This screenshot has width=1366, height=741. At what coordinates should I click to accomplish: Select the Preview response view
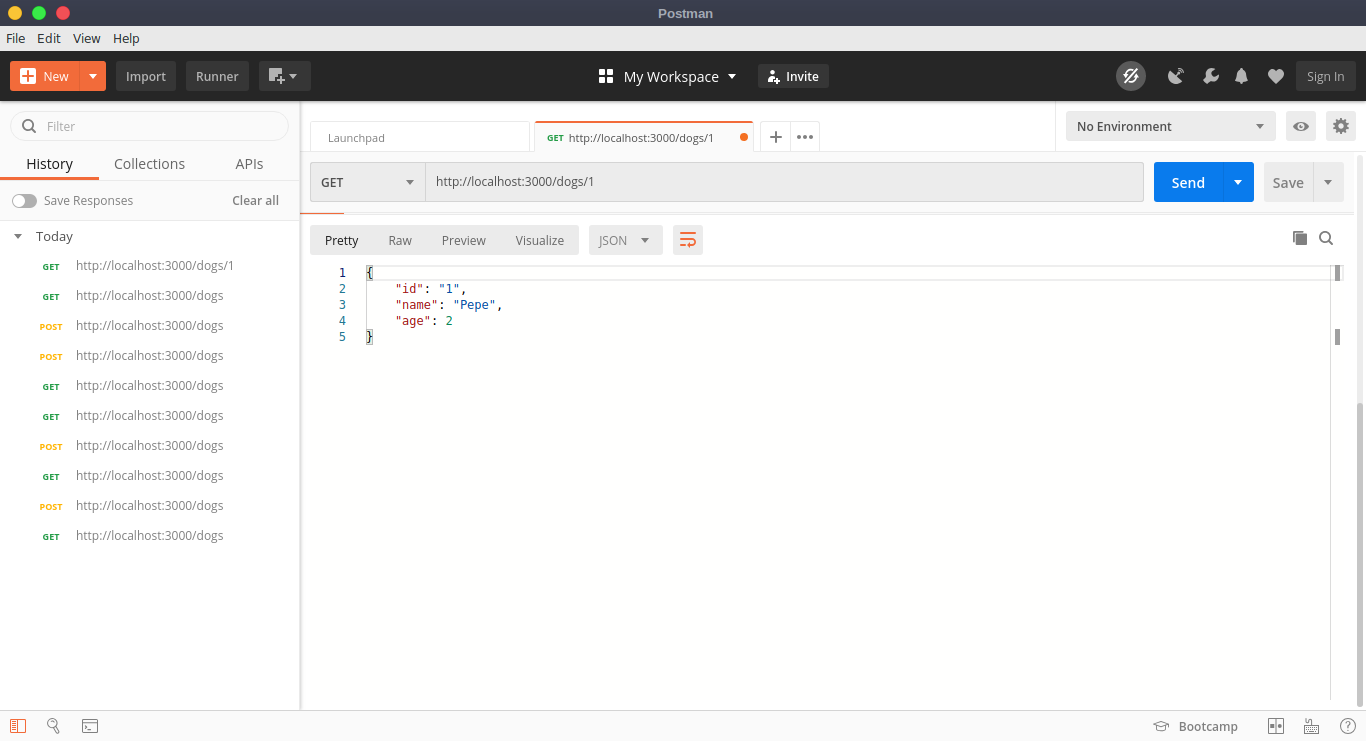click(x=464, y=240)
